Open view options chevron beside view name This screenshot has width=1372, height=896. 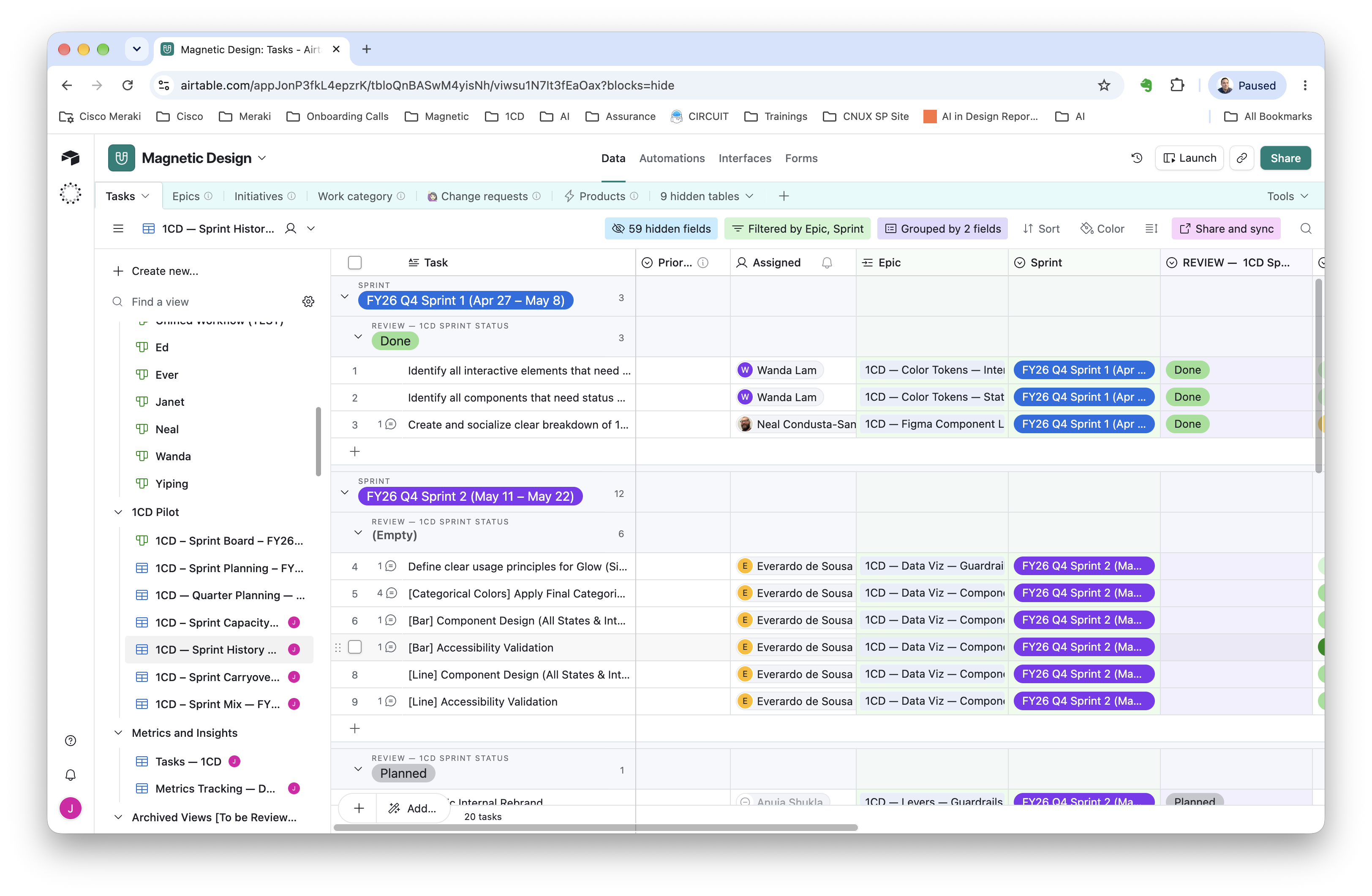tap(311, 229)
